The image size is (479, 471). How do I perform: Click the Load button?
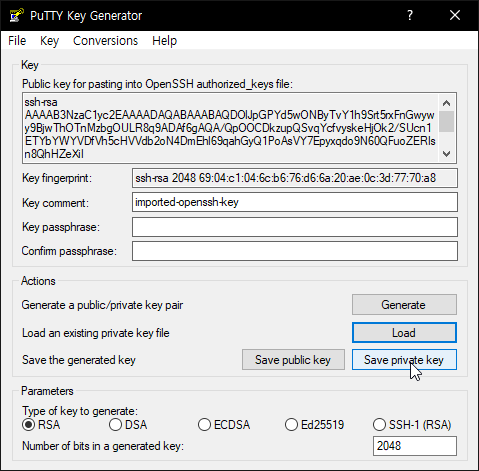(x=404, y=333)
